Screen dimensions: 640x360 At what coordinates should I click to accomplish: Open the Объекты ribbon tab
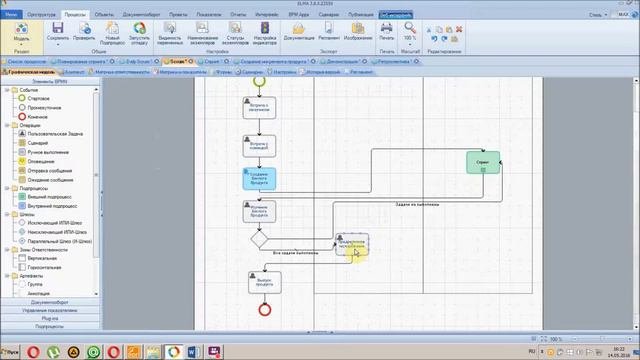click(104, 15)
